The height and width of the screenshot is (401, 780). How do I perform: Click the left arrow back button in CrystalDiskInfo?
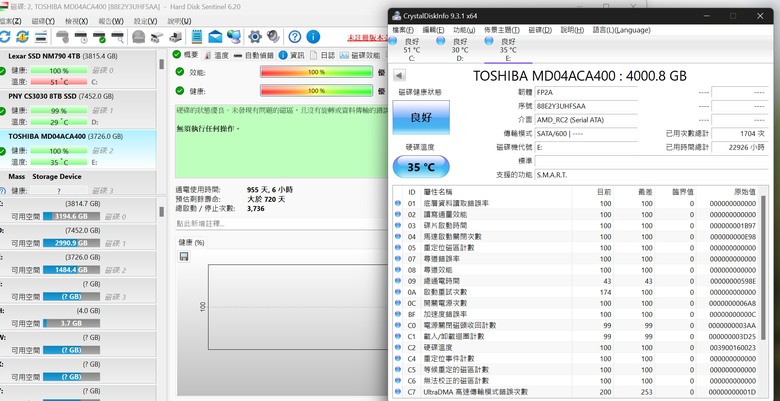[x=399, y=76]
